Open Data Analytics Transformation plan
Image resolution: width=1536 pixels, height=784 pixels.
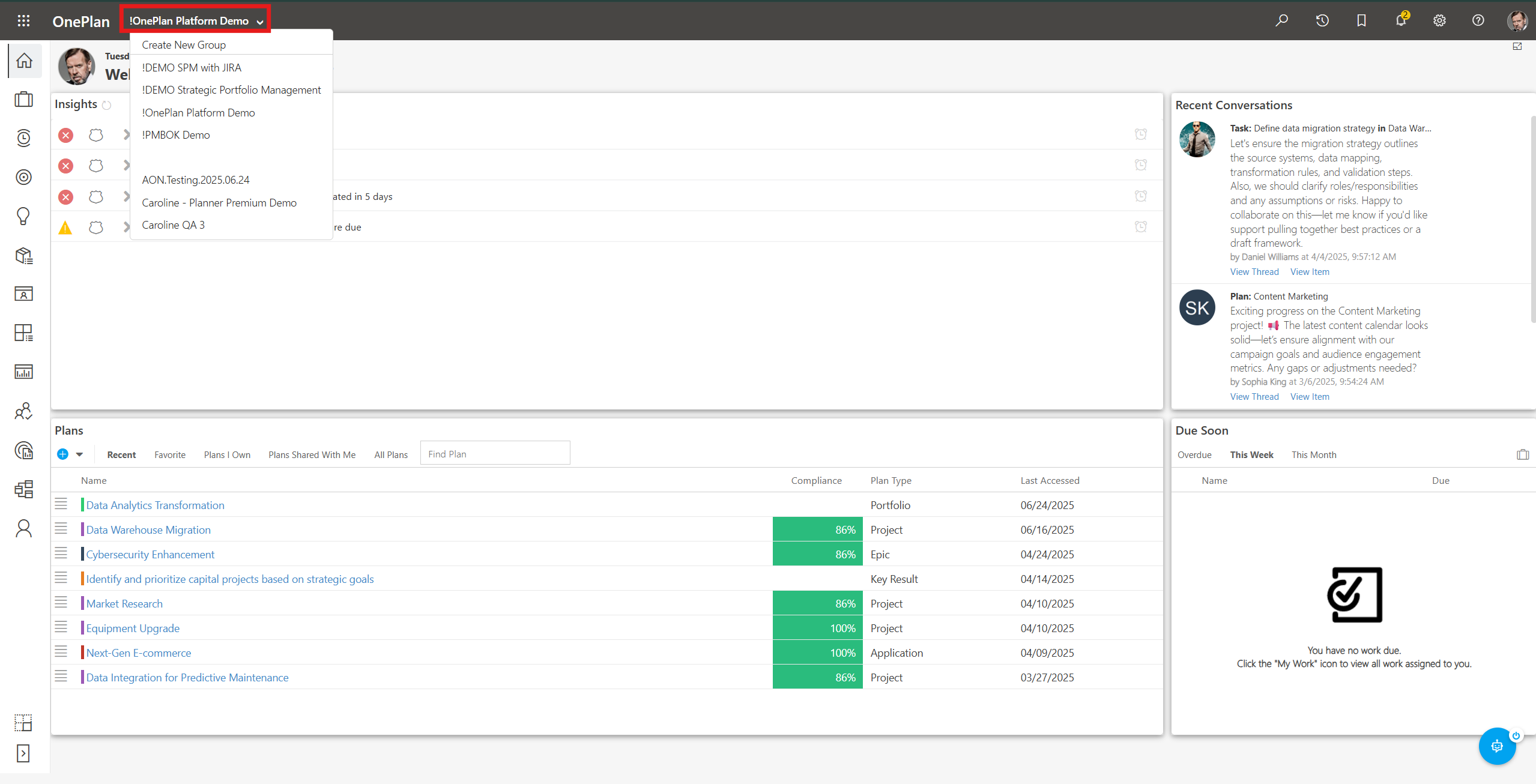click(155, 505)
